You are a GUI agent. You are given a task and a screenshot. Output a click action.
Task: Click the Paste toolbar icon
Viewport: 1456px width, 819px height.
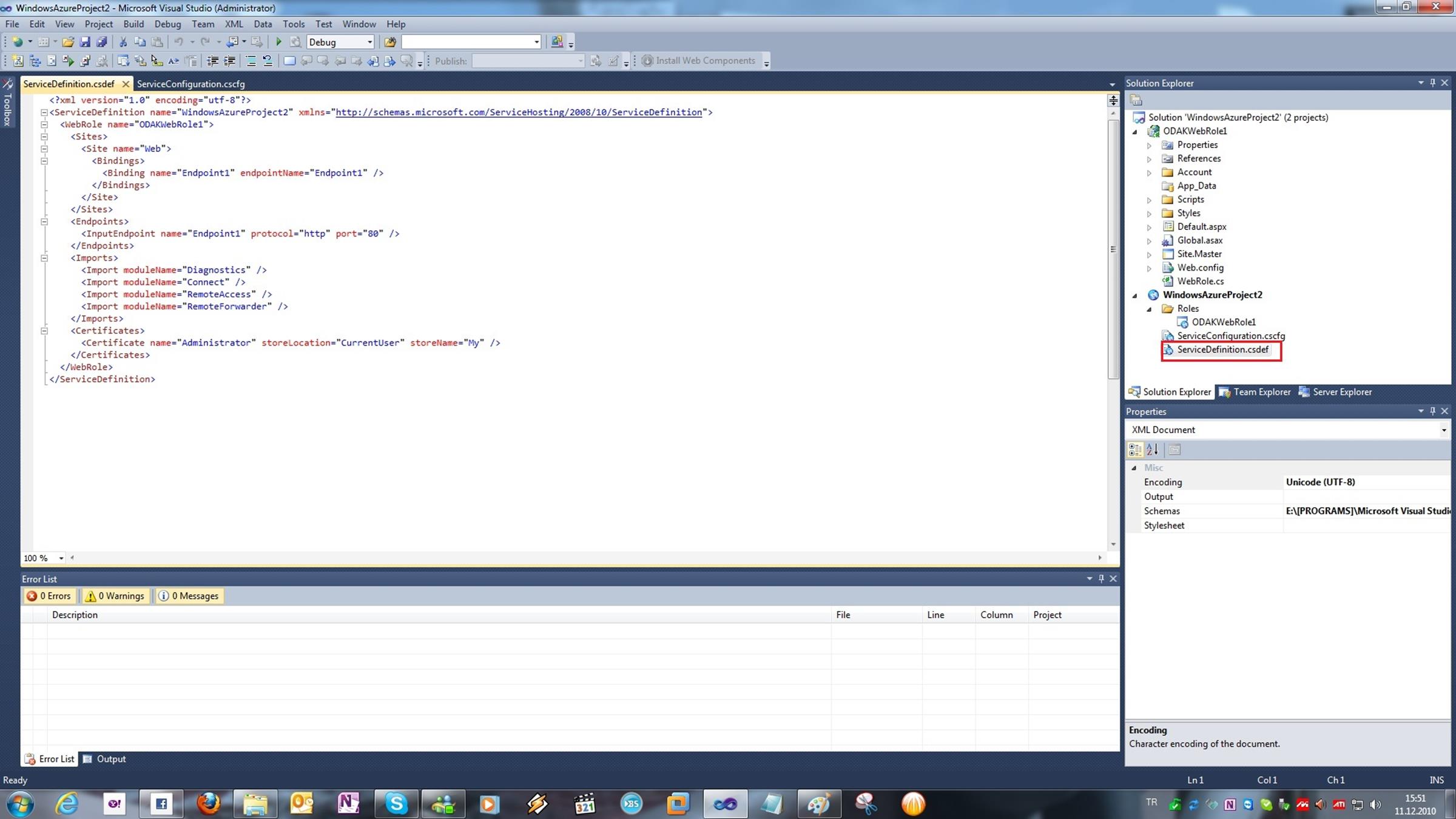click(157, 42)
